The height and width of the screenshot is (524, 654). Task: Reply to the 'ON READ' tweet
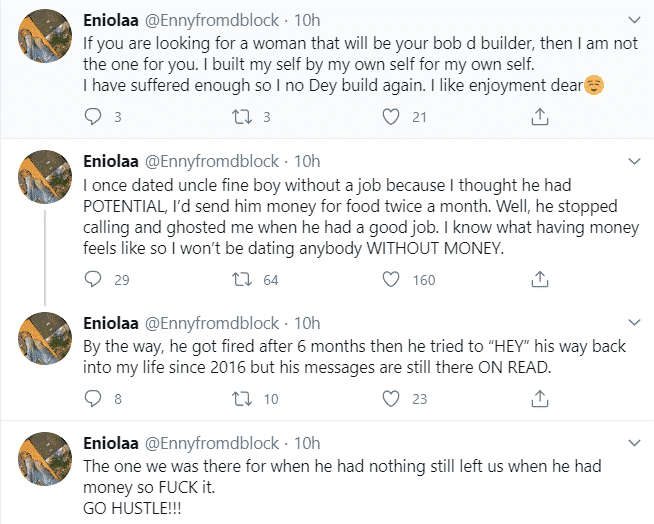point(93,399)
